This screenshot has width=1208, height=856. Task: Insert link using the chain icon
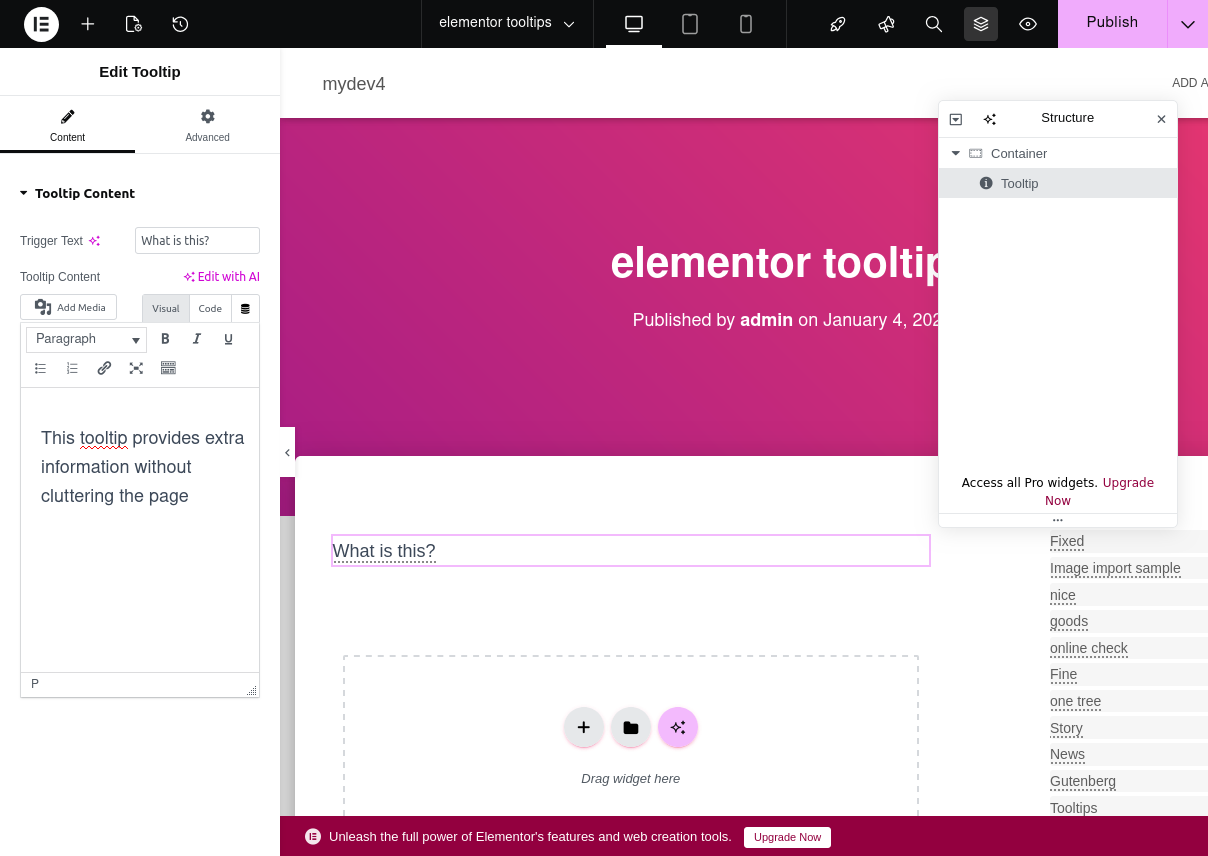click(x=104, y=368)
